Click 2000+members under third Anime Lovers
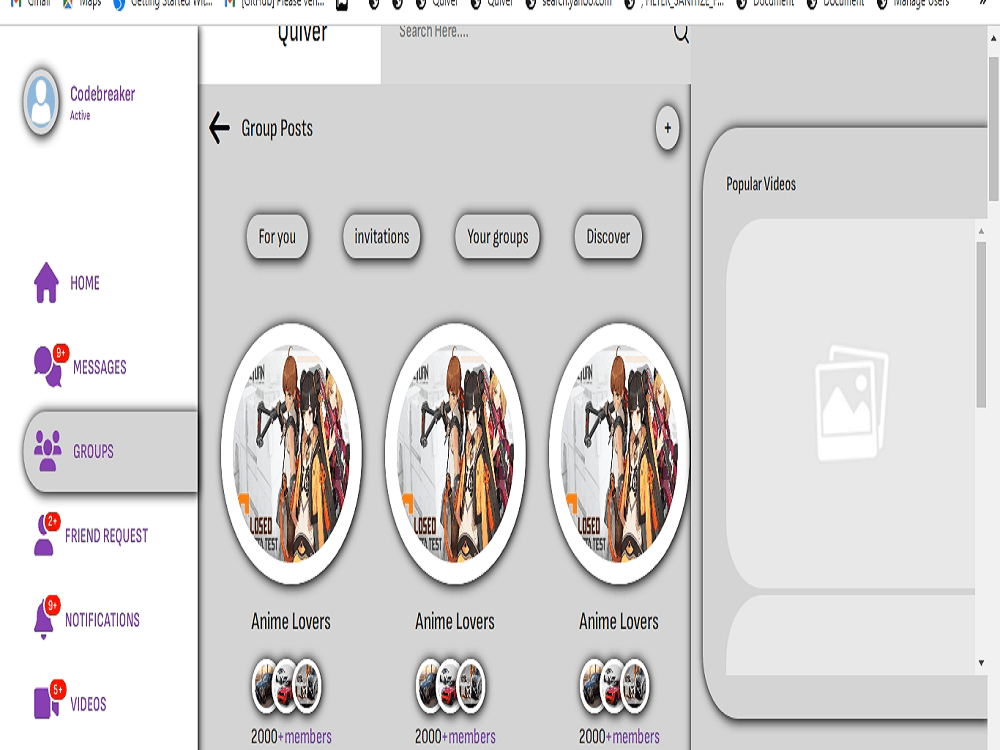The image size is (1000, 750). click(619, 737)
